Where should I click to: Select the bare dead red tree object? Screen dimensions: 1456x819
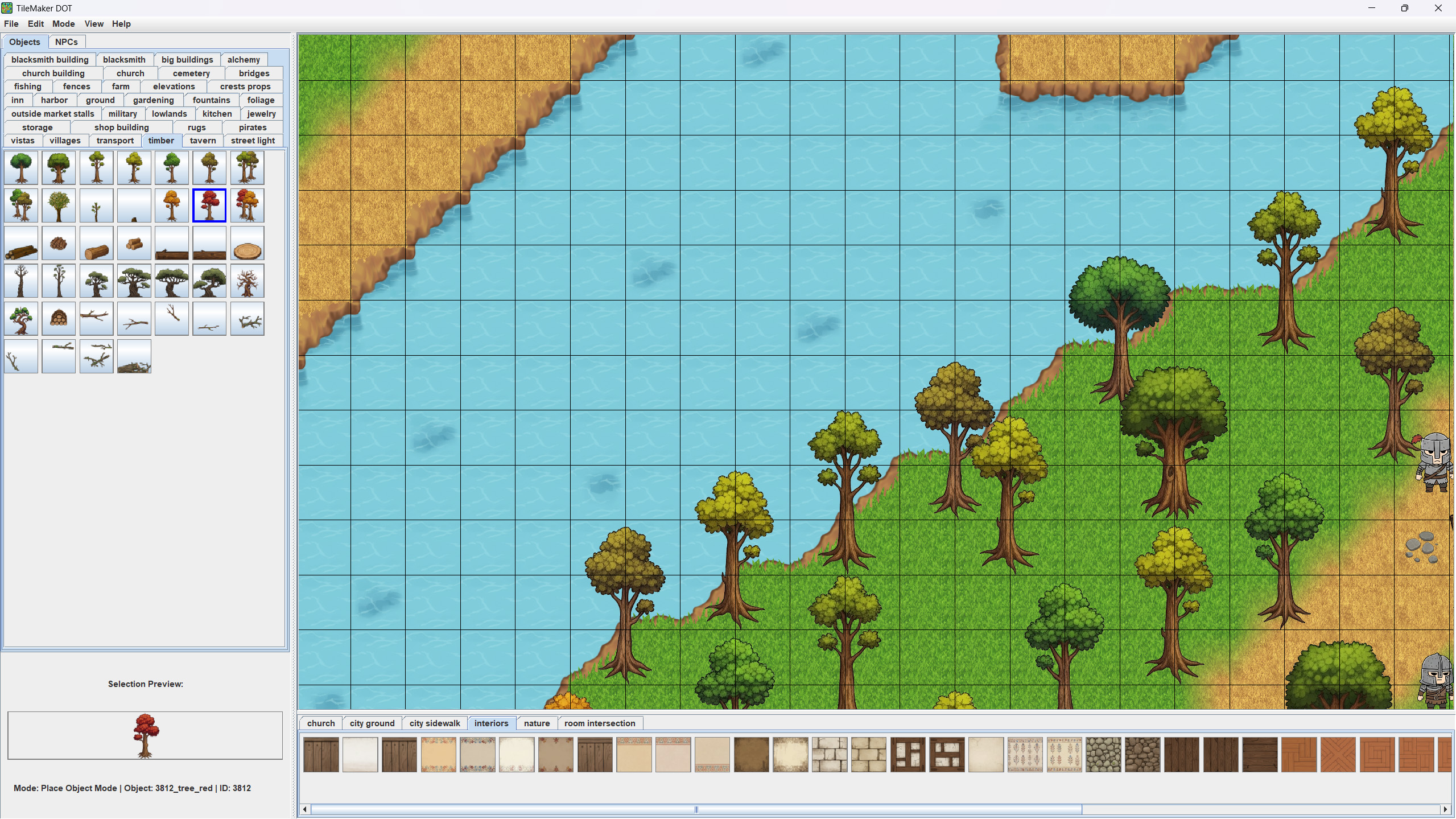(x=247, y=281)
